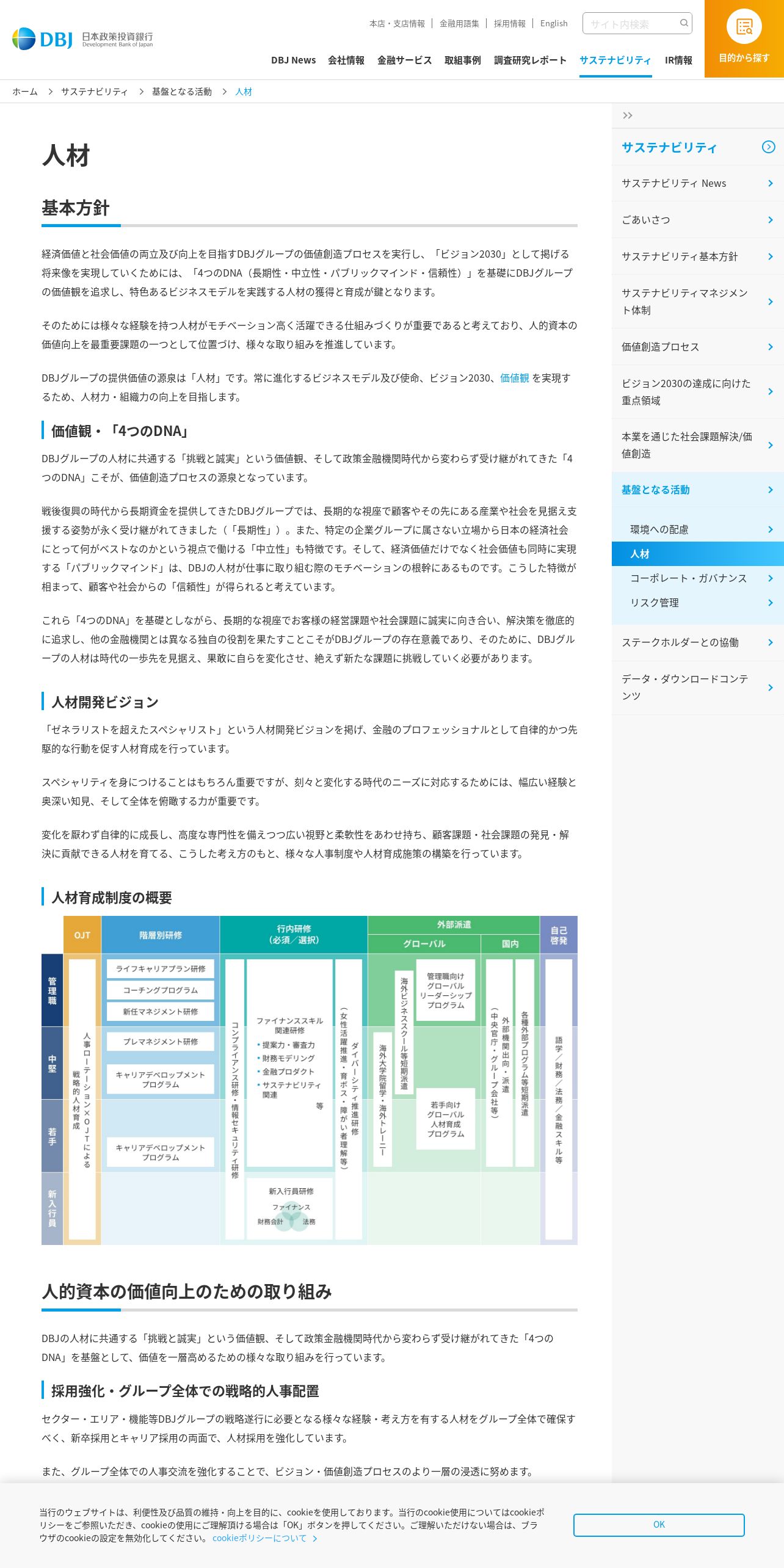
Task: Select the 人材 sidebar sub-item
Action: [x=698, y=554]
